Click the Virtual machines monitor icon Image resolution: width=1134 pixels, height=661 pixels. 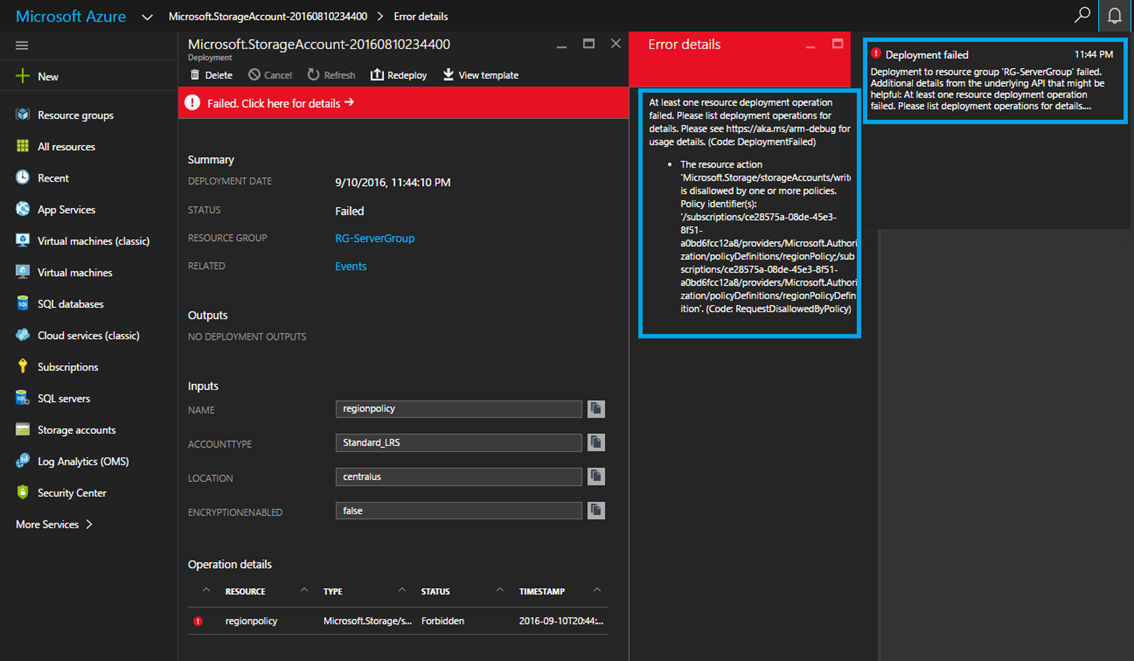22,272
